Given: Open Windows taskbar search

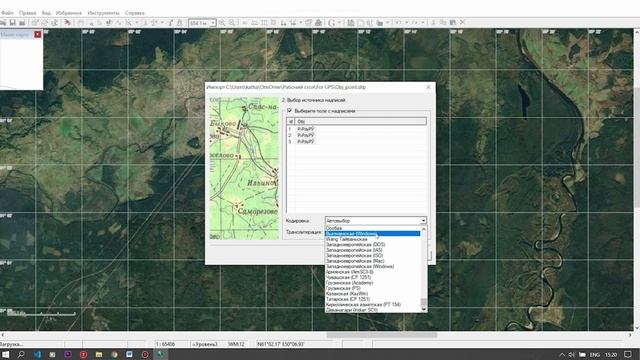Looking at the screenshot, I should pyautogui.click(x=21, y=355).
